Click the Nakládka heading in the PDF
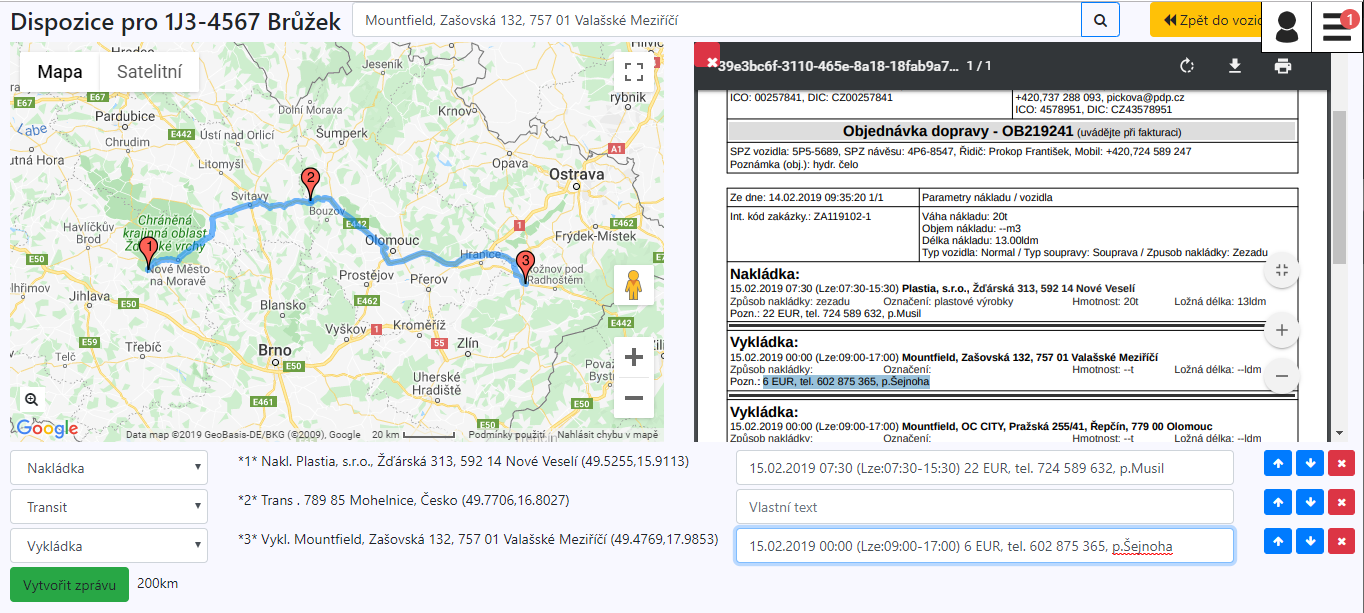Screen dimensions: 1364x613 pos(765,274)
